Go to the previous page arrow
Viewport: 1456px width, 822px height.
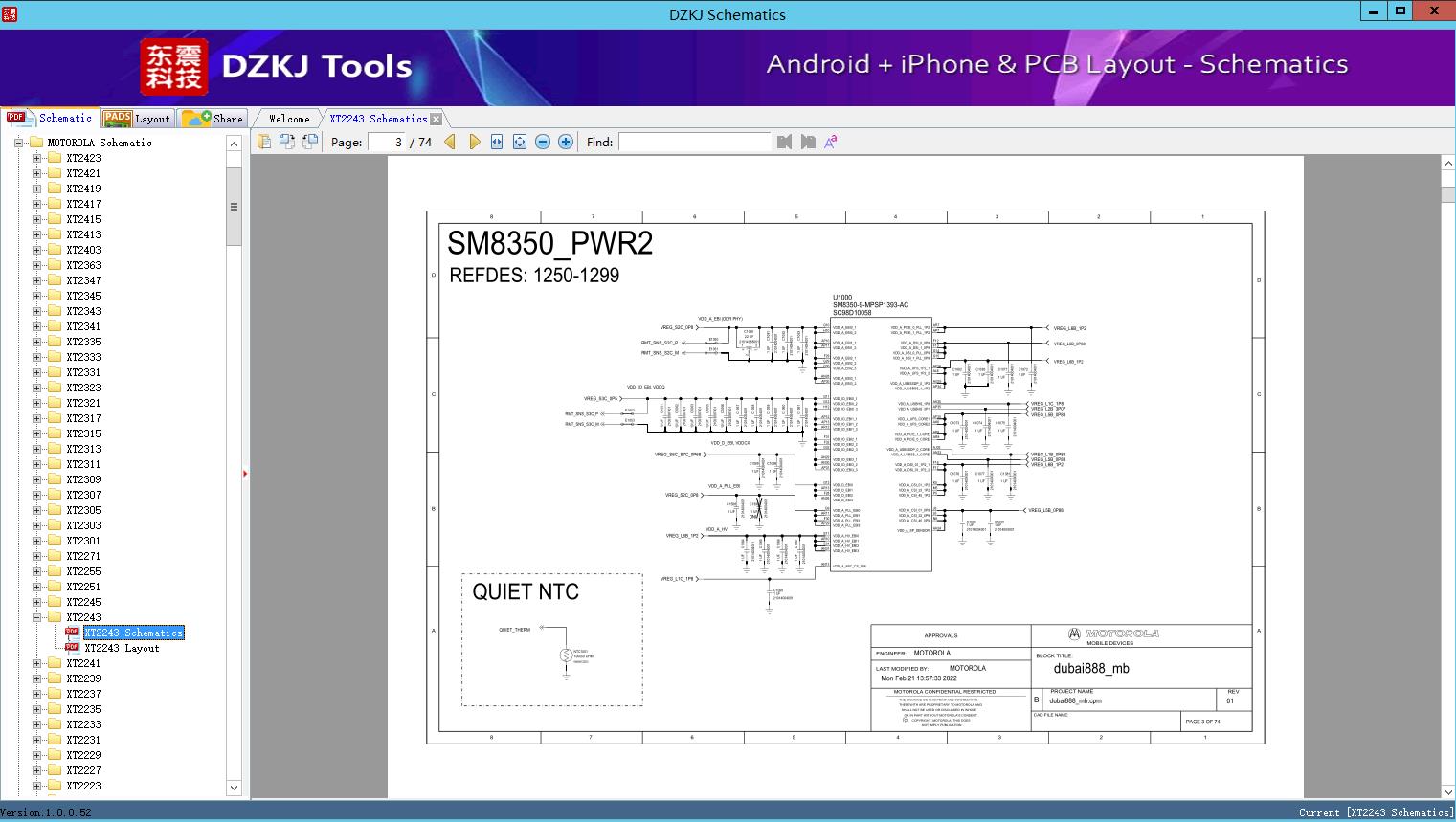click(x=450, y=142)
